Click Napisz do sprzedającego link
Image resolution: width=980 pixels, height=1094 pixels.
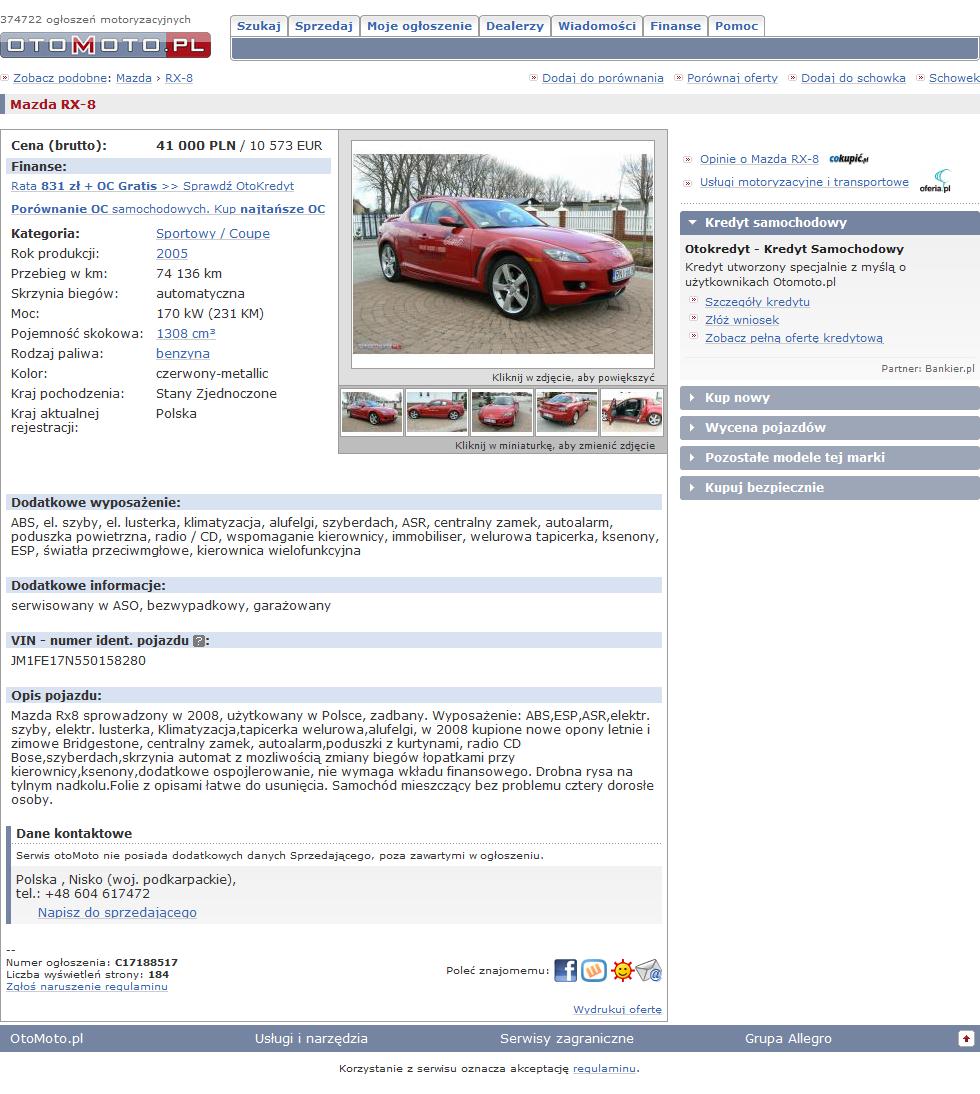click(117, 913)
